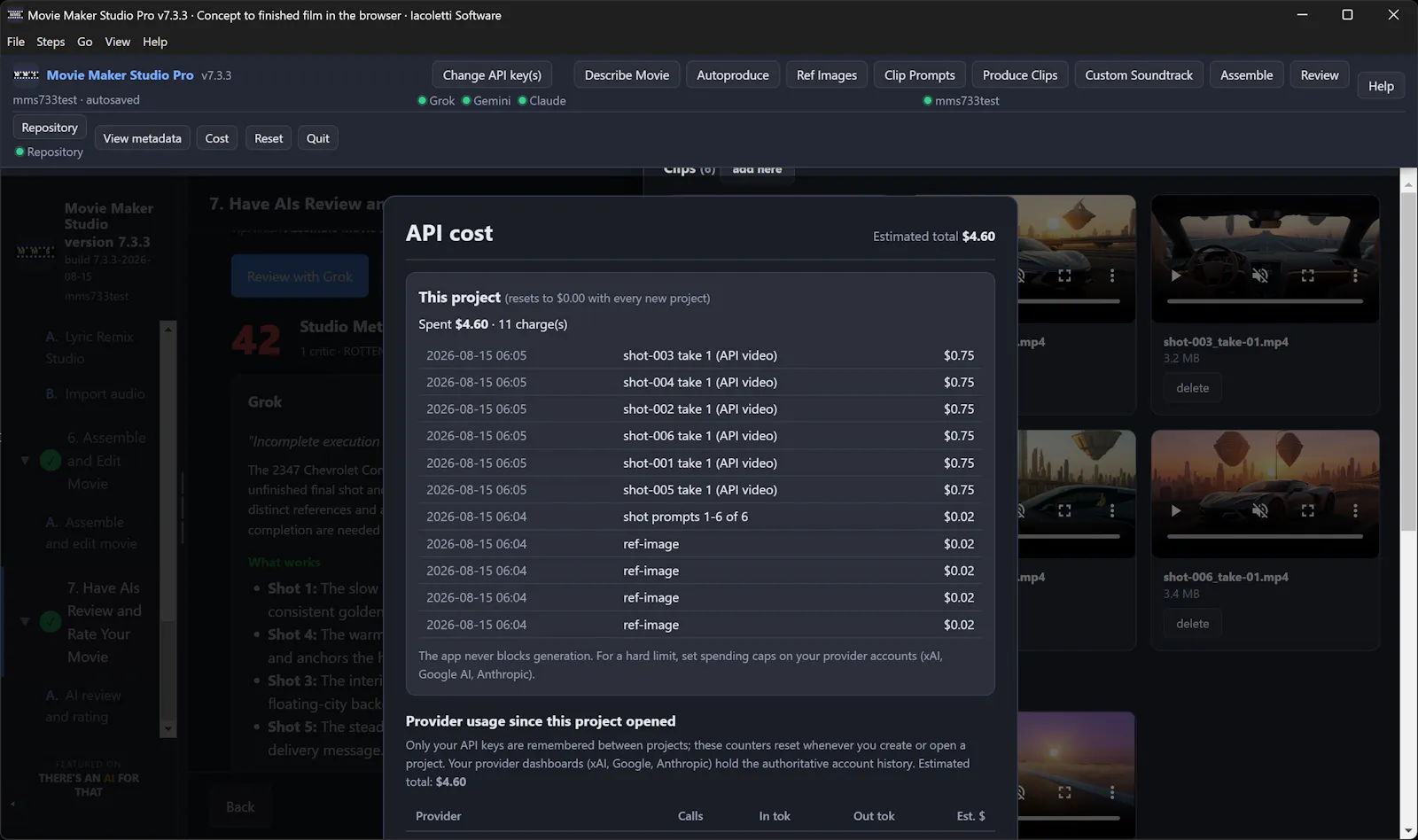This screenshot has width=1418, height=840.
Task: Open Ref Images step
Action: 827,75
